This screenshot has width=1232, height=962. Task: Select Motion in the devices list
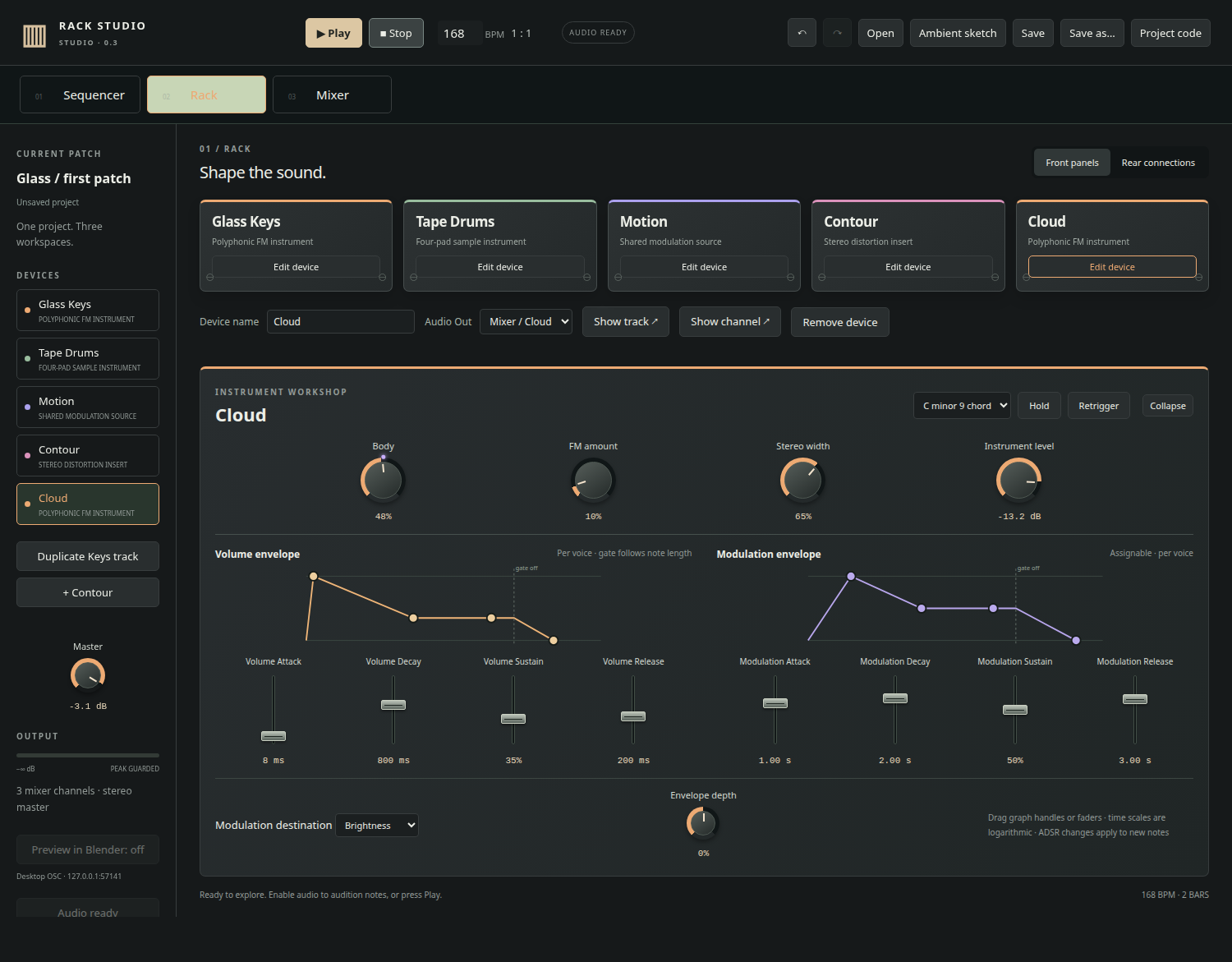[88, 407]
